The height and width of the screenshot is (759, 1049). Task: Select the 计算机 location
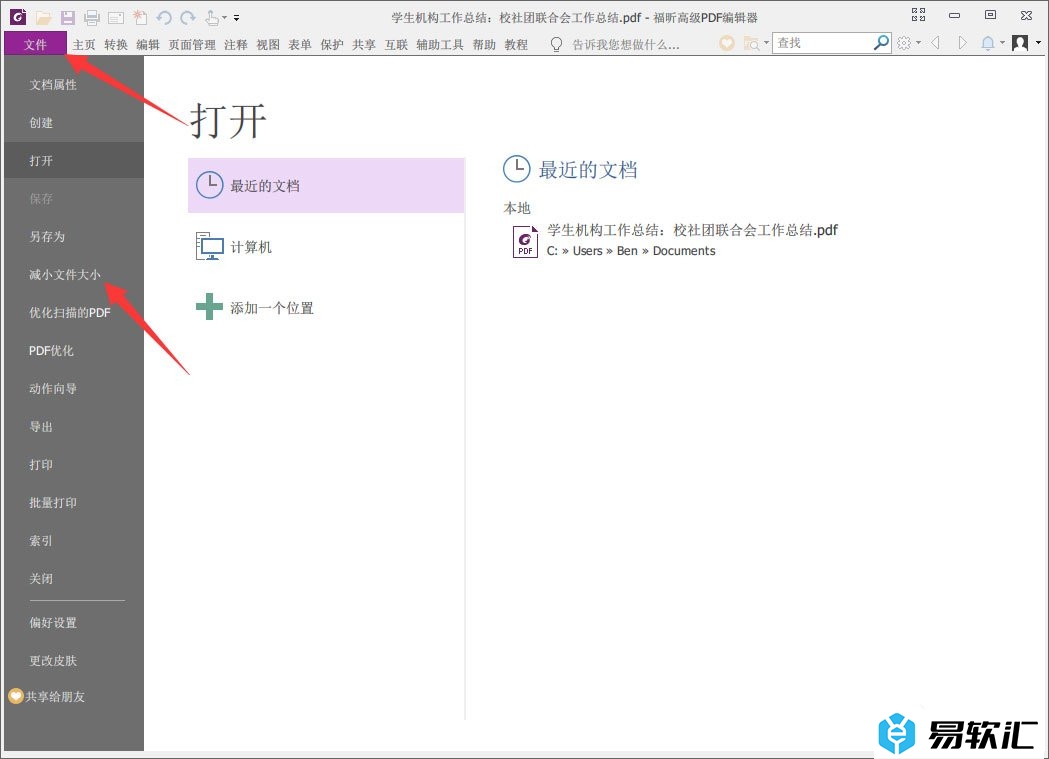click(x=326, y=247)
